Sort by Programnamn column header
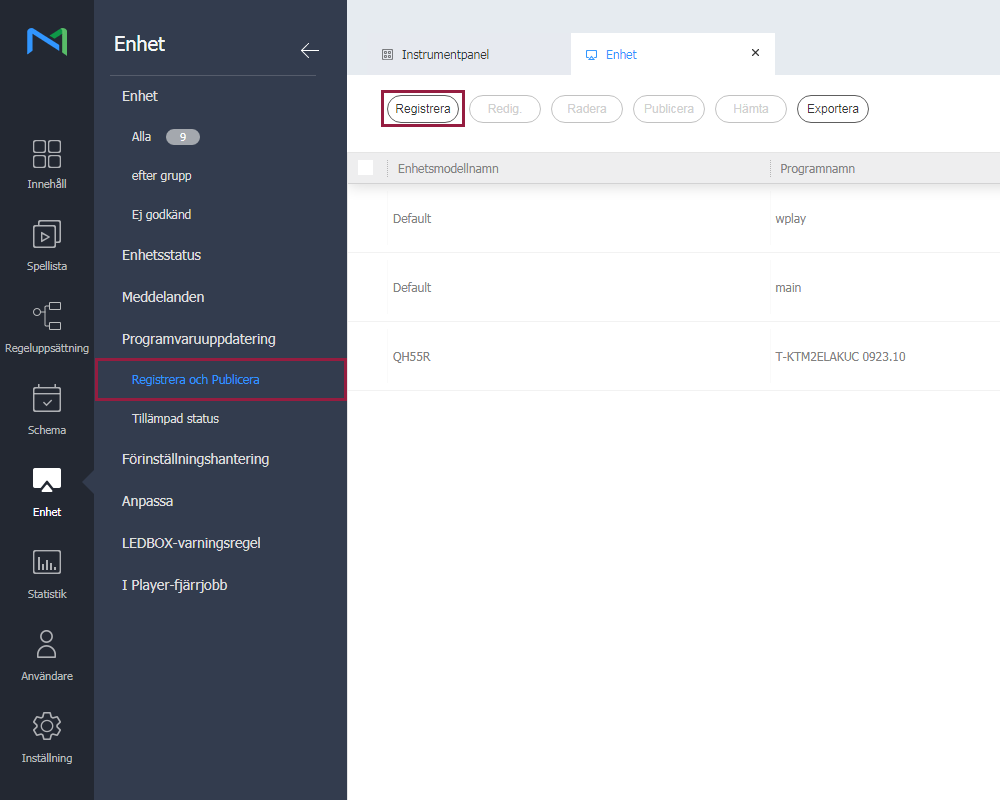1000x800 pixels. (x=817, y=169)
